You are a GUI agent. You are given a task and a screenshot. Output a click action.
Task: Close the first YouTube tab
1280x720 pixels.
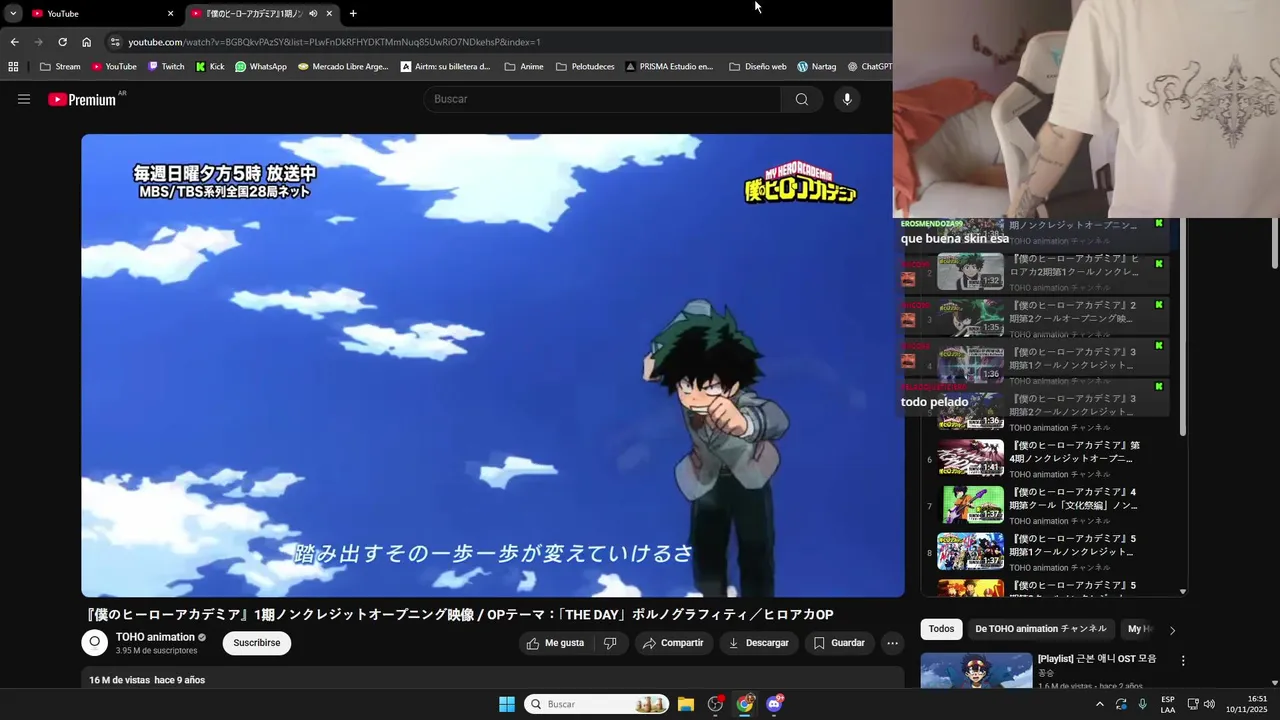point(170,13)
